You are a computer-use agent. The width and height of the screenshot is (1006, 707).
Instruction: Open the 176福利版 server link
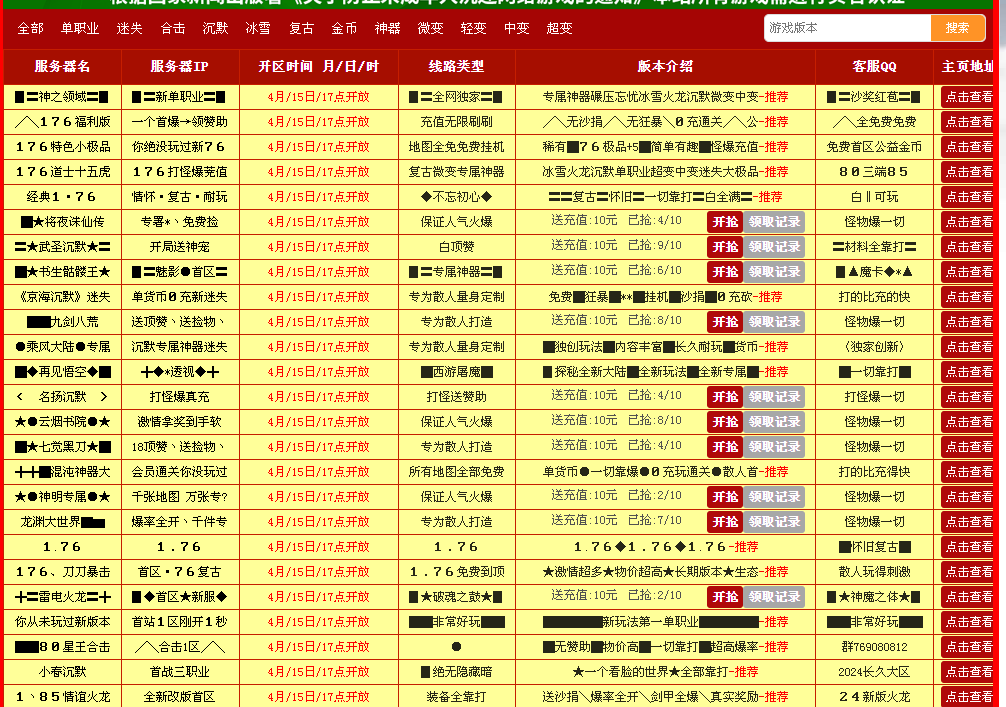[x=62, y=122]
